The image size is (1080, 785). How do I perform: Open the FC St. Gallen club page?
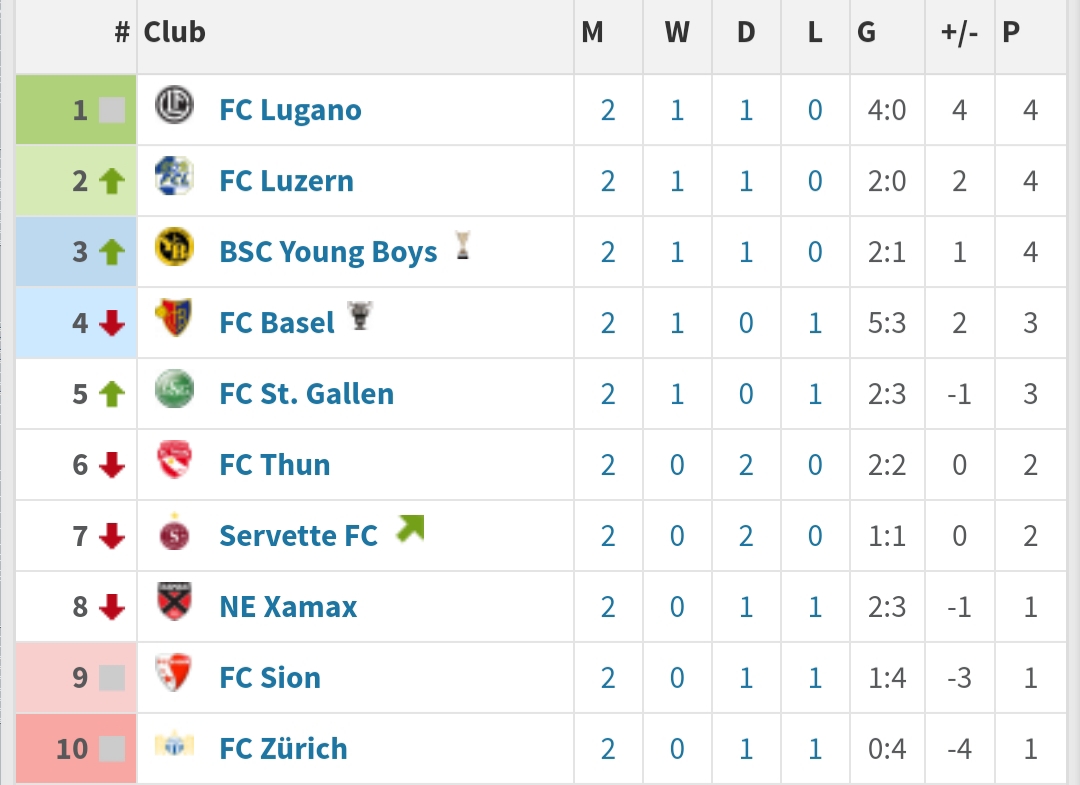(x=307, y=394)
